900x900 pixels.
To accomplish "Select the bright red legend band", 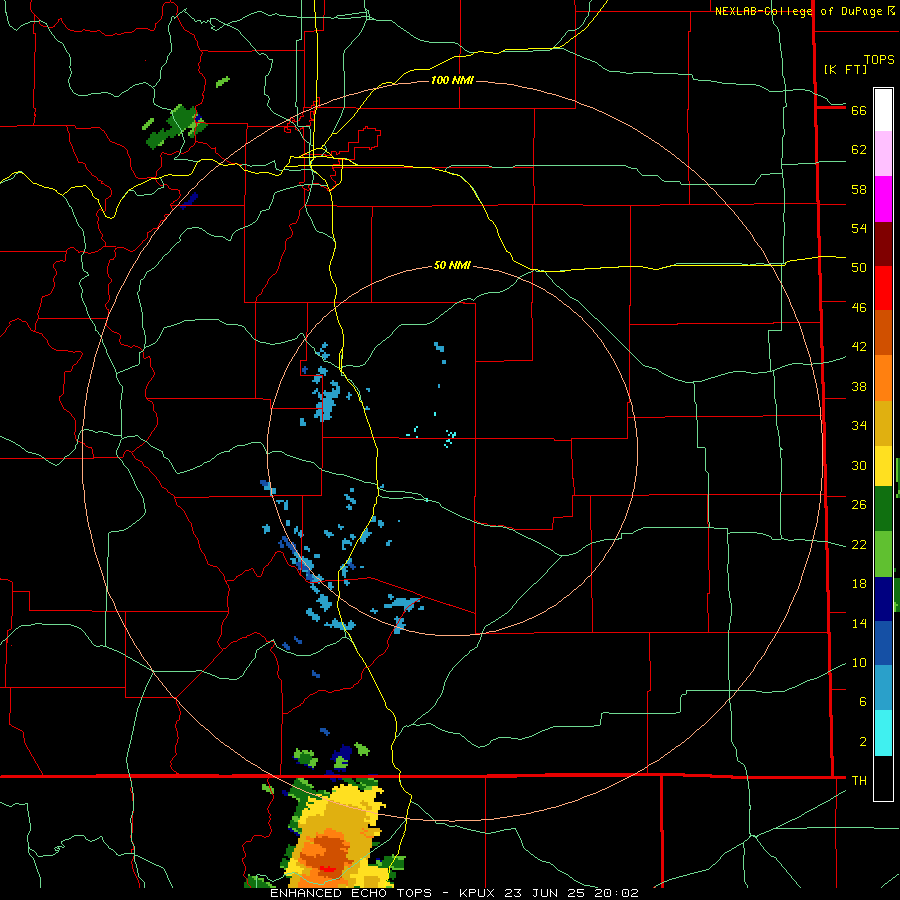I will click(883, 288).
